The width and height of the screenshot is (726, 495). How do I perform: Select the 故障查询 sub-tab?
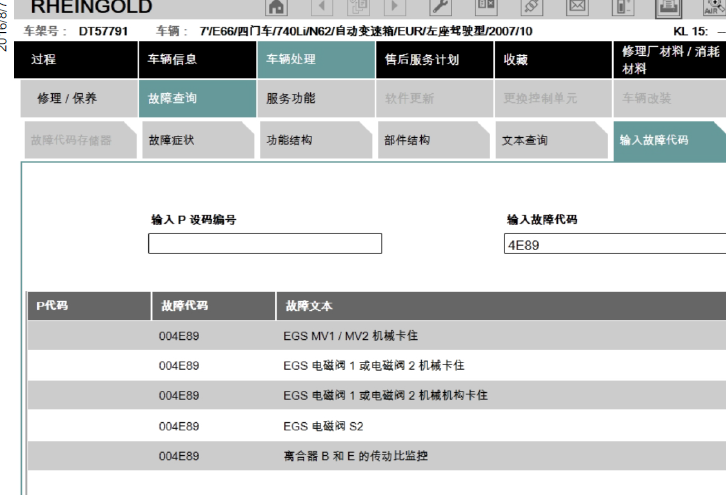coord(197,98)
